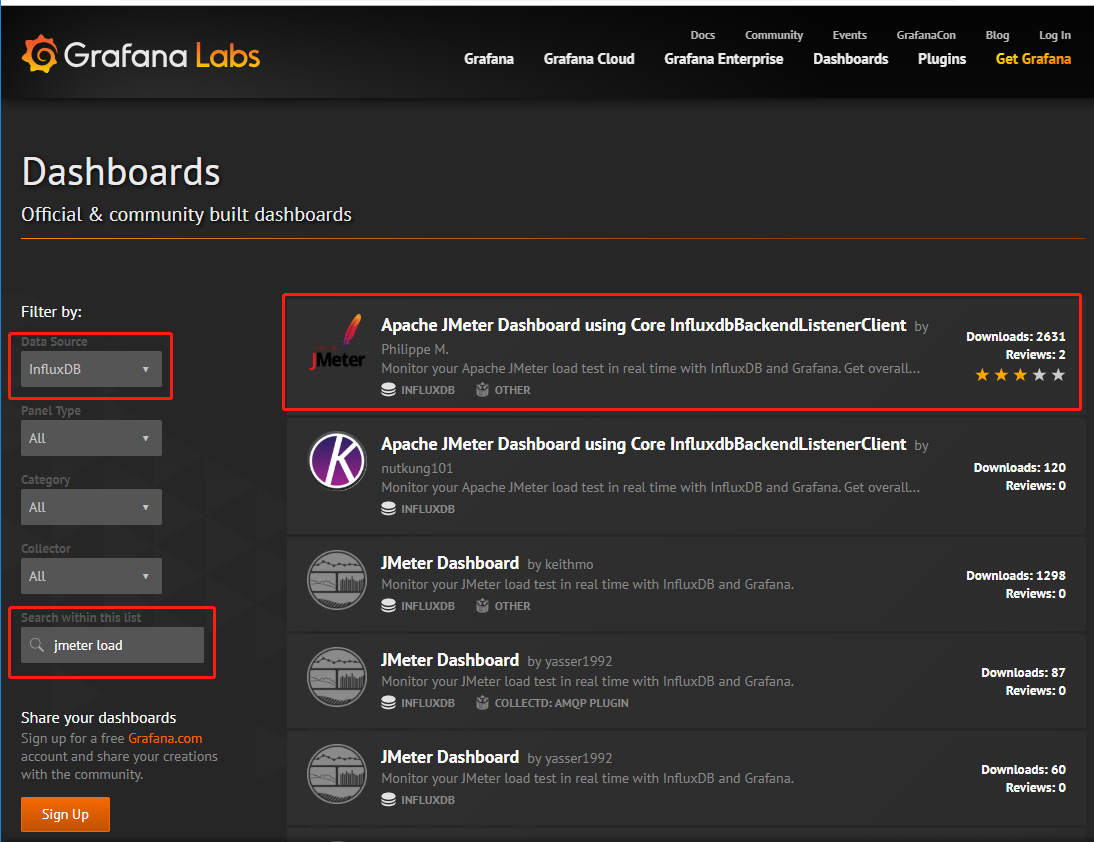Click the author name 'Philippe M.'
Image resolution: width=1094 pixels, height=842 pixels.
(x=414, y=349)
